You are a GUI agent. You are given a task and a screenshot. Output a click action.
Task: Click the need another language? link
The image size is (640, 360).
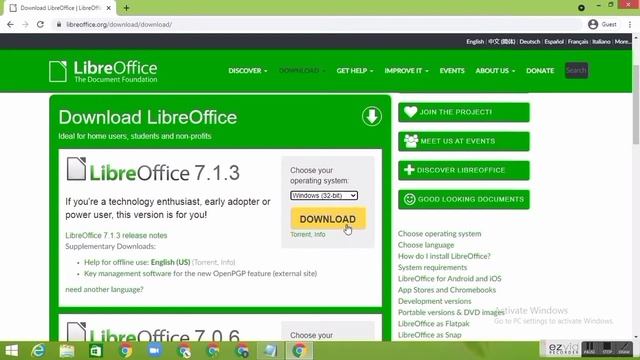click(x=104, y=289)
